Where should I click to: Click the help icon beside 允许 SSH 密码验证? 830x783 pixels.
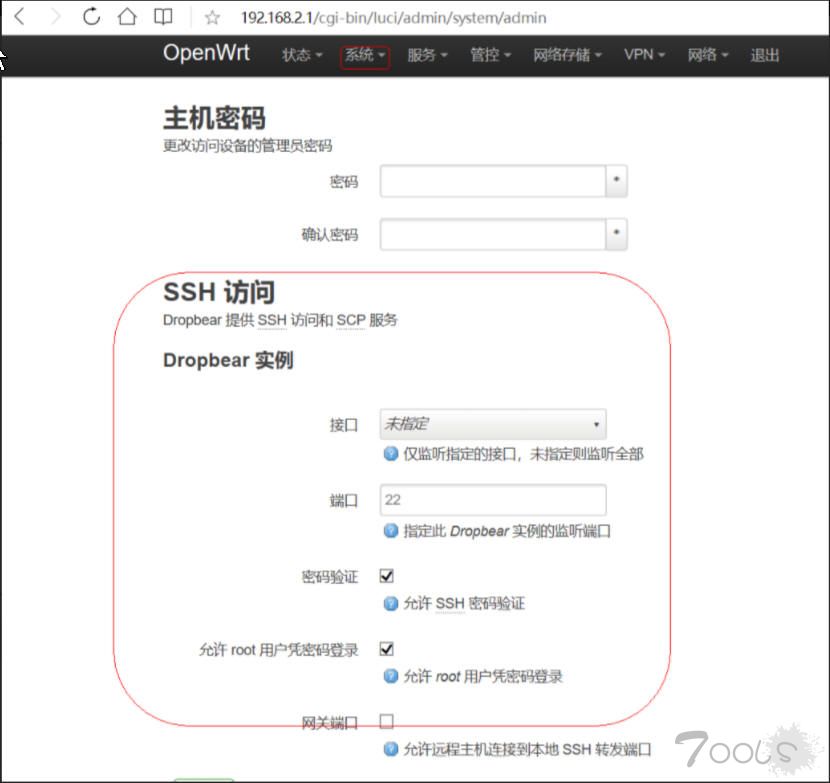click(391, 603)
